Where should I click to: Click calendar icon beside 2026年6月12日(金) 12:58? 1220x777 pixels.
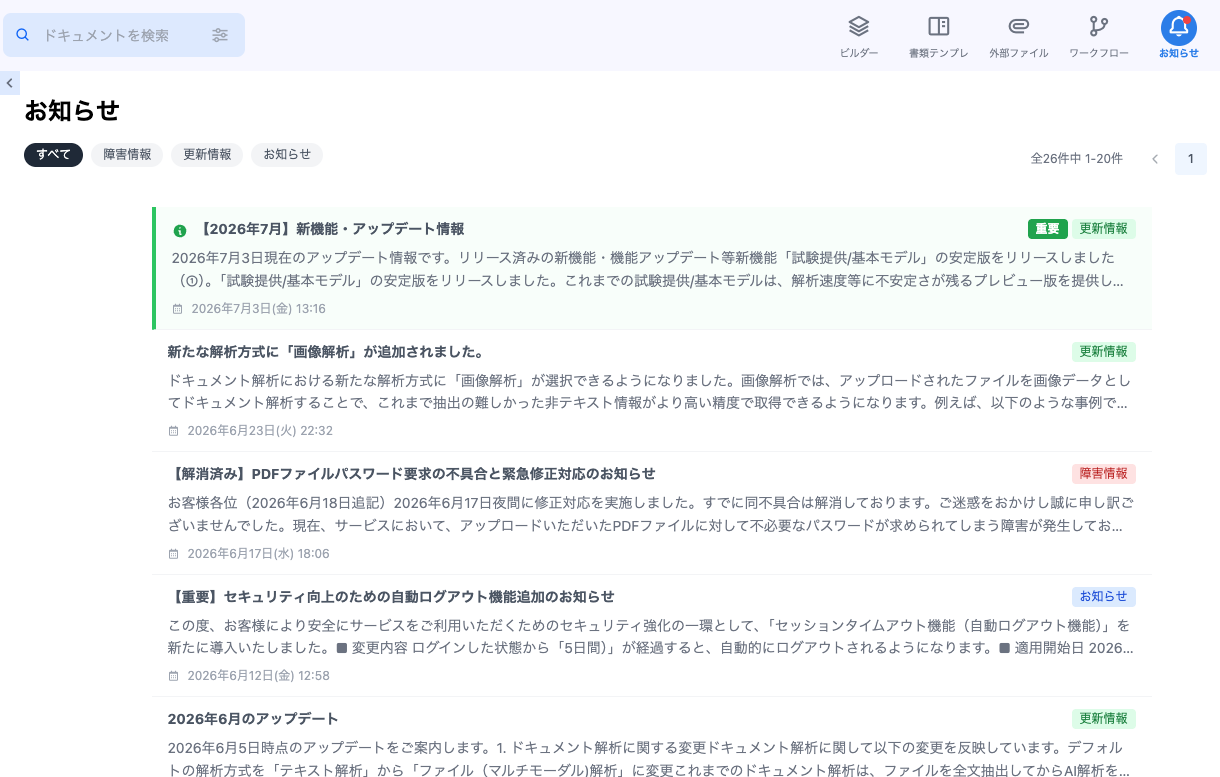[x=174, y=676]
